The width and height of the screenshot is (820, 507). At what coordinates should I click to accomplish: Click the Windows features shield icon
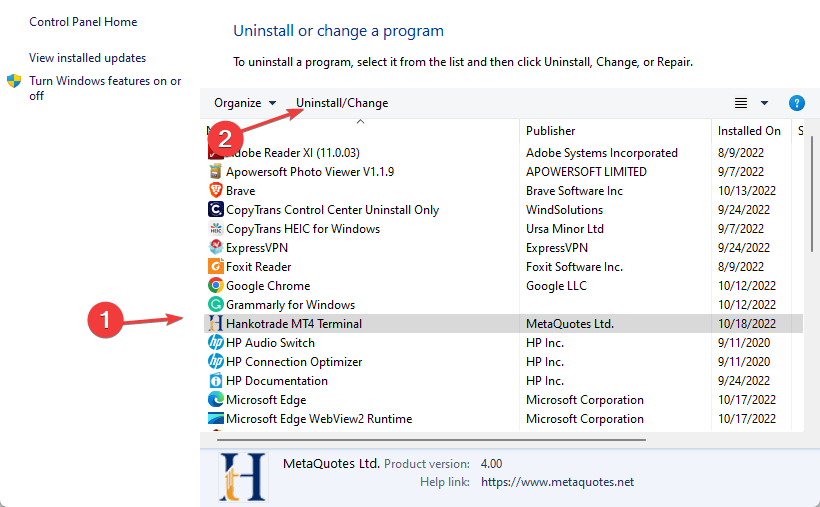click(14, 81)
